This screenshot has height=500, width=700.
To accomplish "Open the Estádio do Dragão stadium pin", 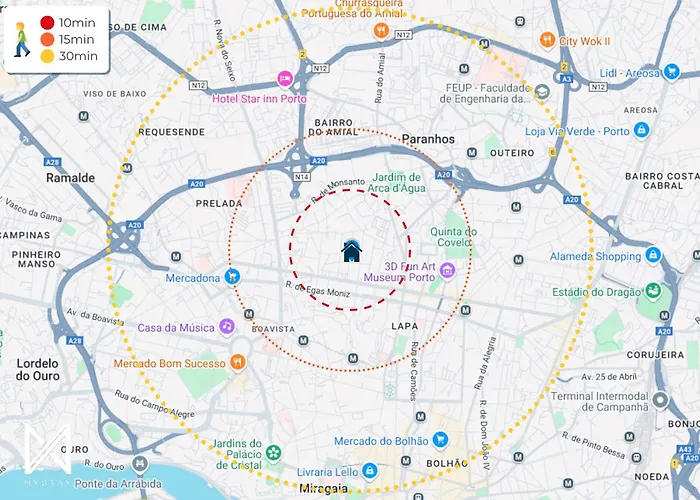I will point(653,291).
